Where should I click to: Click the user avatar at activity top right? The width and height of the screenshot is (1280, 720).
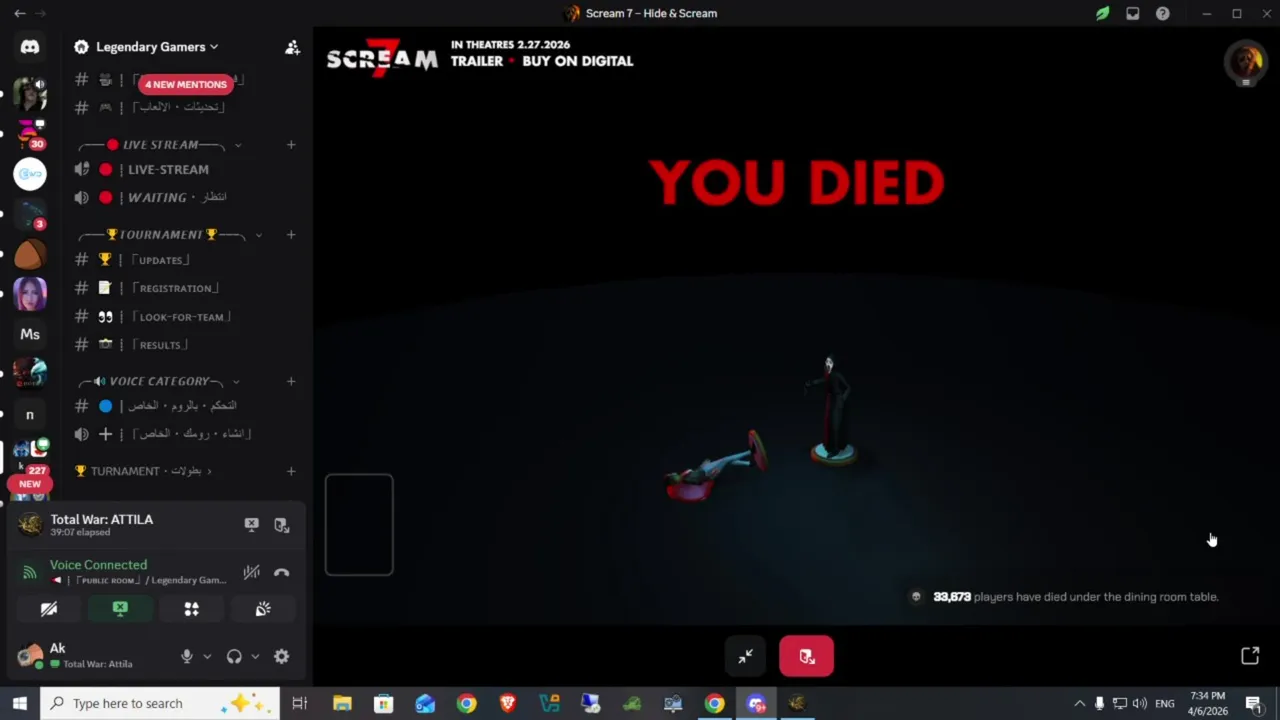pos(1245,62)
